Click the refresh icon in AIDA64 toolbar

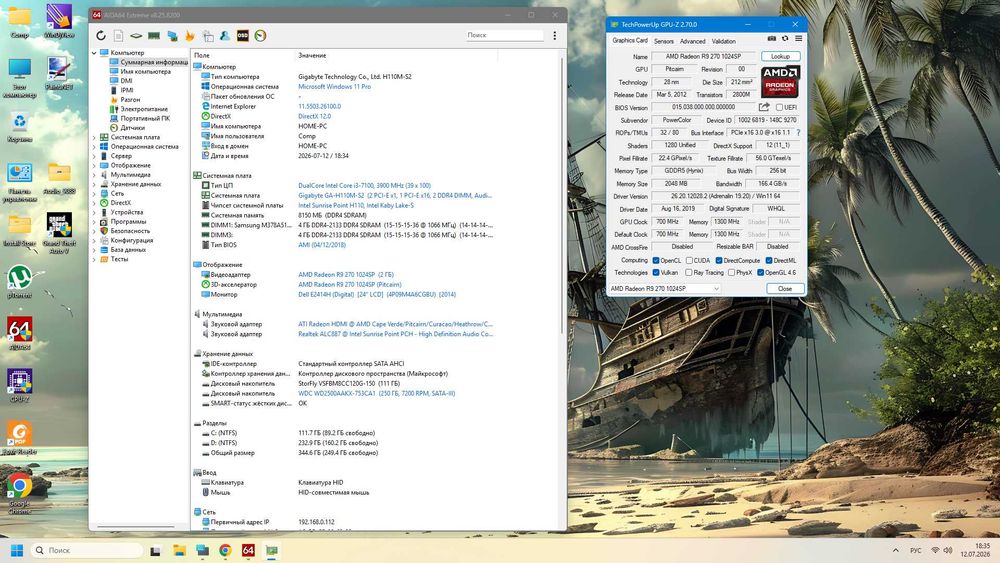point(101,36)
